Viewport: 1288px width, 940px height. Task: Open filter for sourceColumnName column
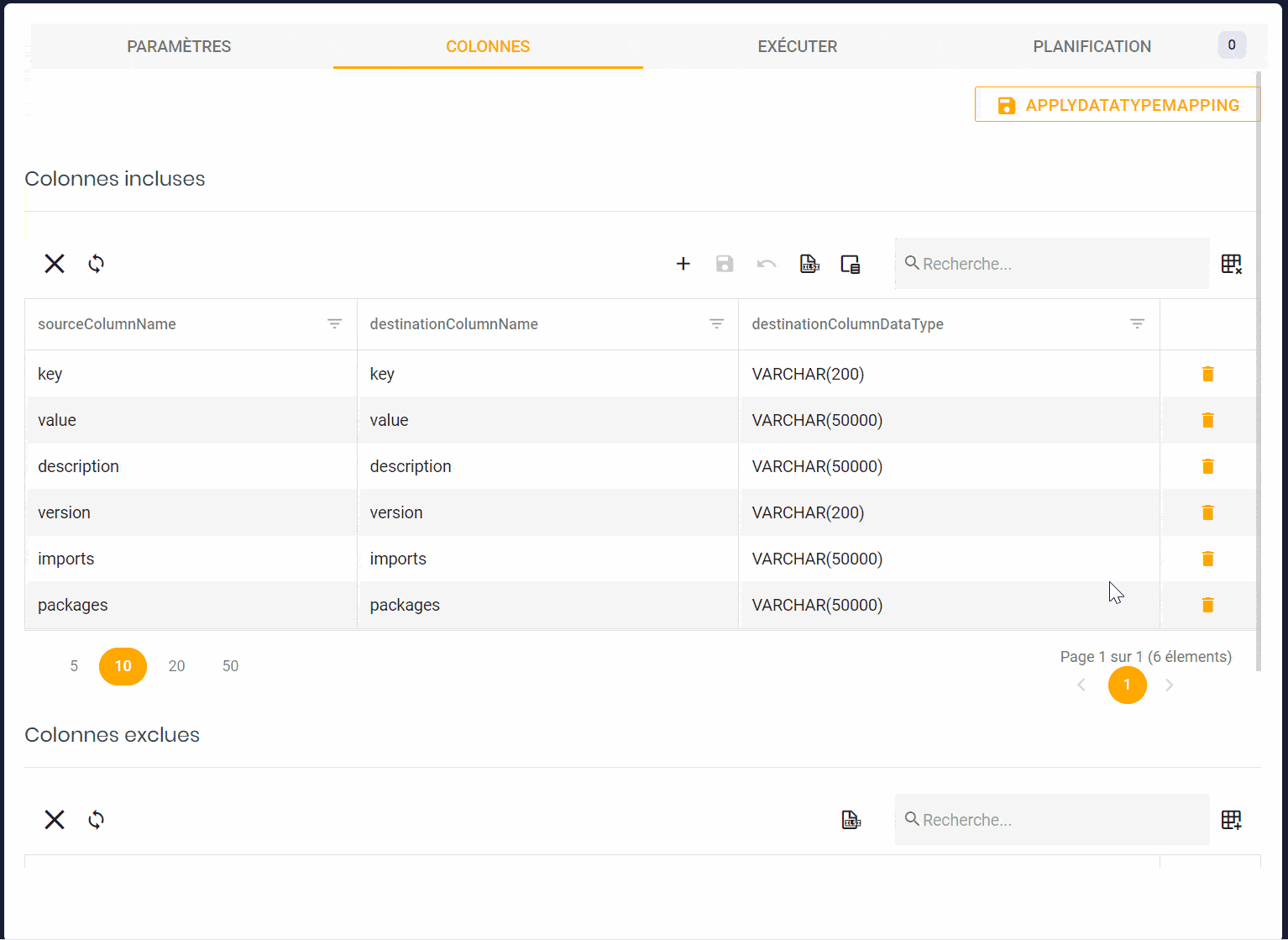click(x=334, y=324)
